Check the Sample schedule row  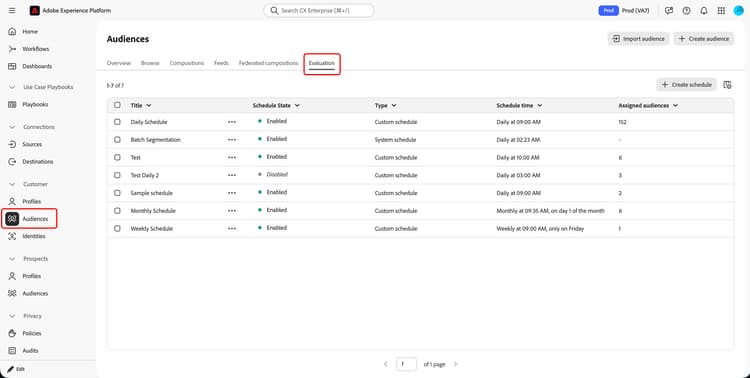pos(117,193)
